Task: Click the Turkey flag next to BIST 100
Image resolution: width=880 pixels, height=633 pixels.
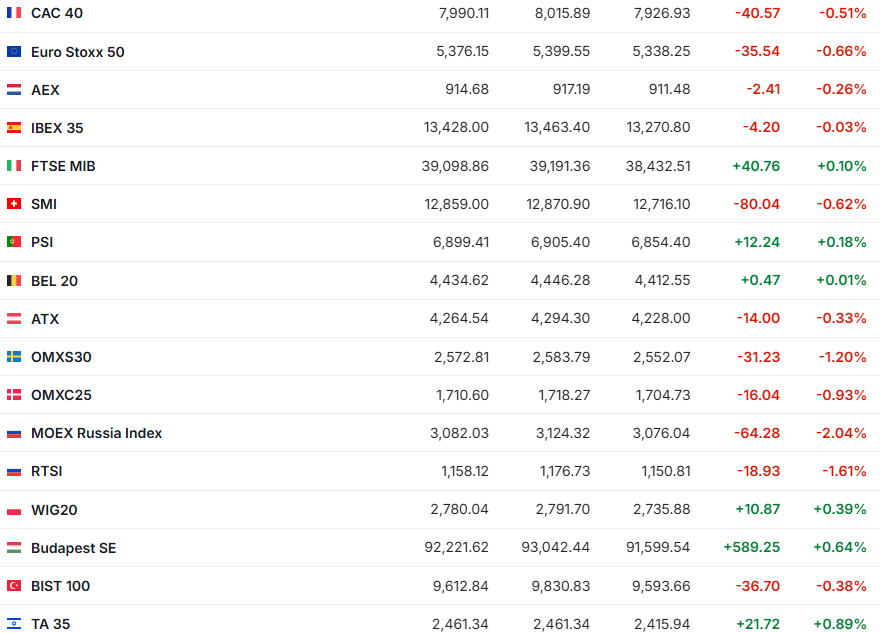Action: (14, 586)
